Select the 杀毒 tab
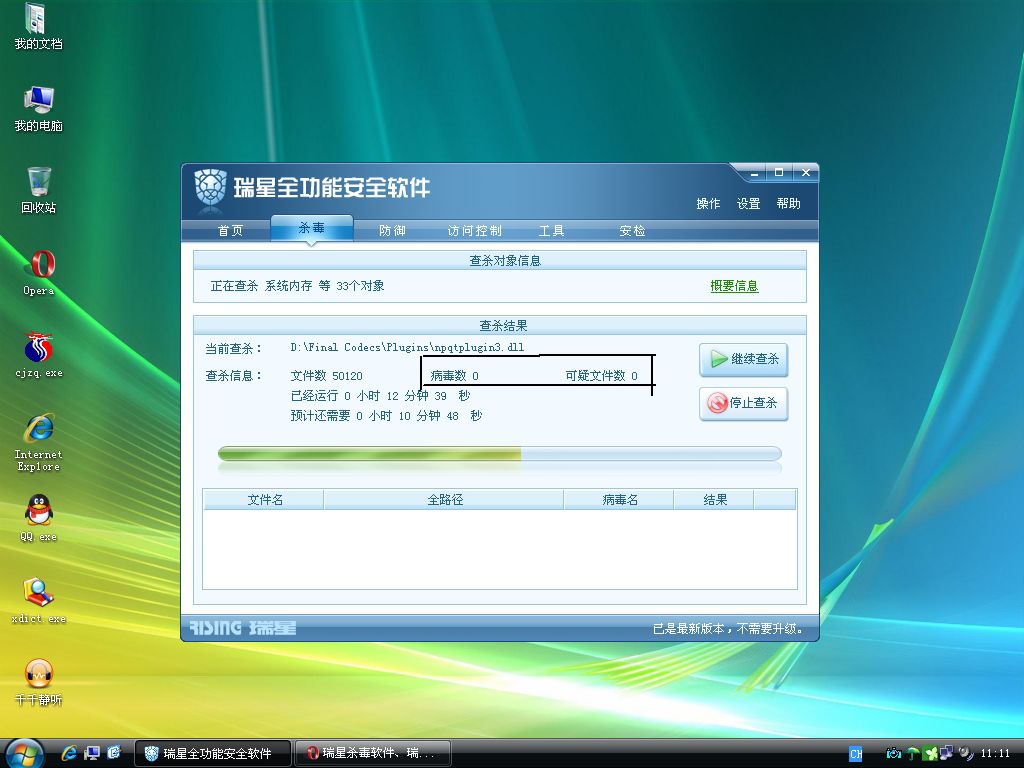This screenshot has height=768, width=1024. (x=312, y=228)
